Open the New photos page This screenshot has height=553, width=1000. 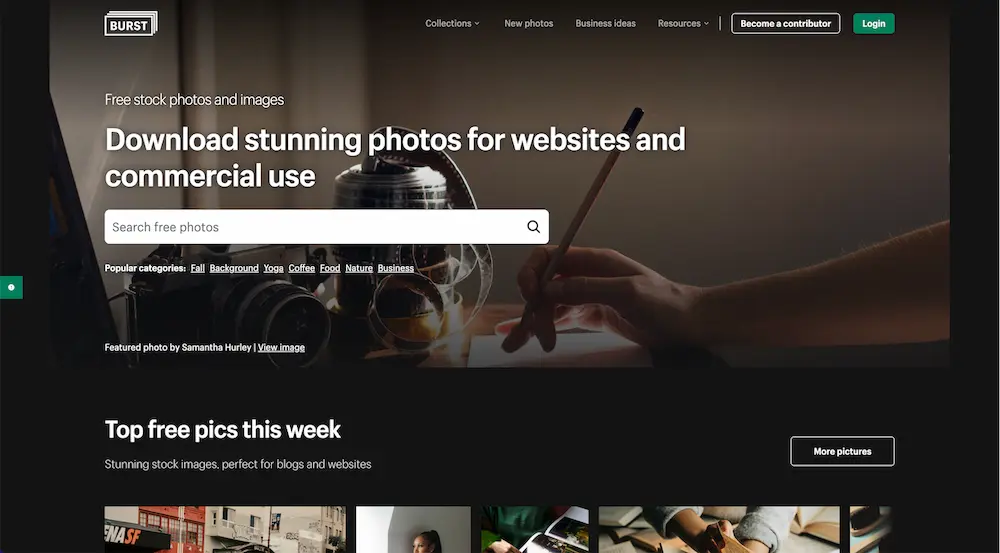click(x=529, y=24)
